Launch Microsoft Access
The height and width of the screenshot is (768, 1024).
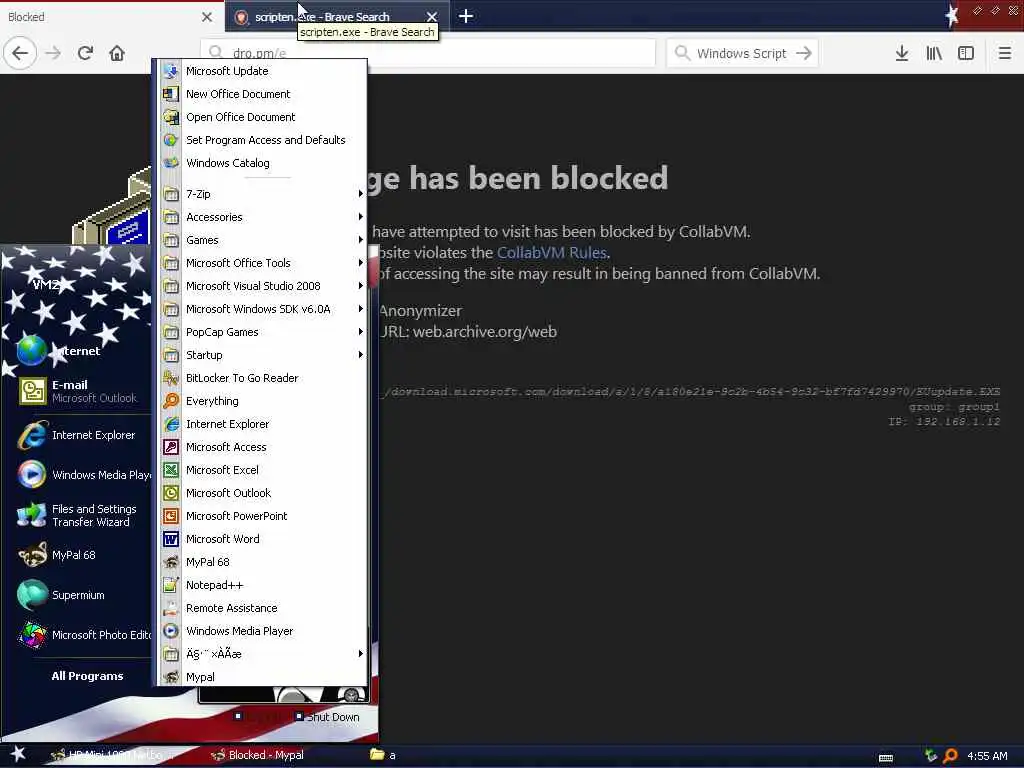pos(264,447)
